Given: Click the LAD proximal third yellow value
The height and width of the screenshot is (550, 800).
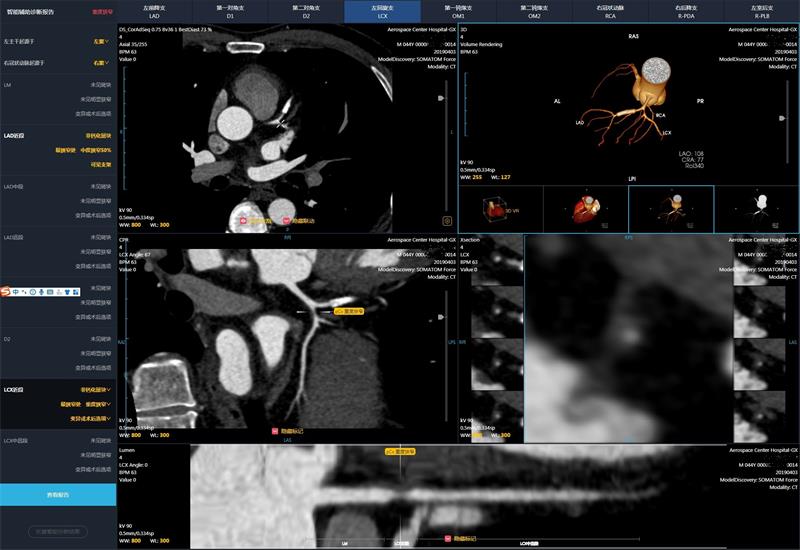Looking at the screenshot, I should click(101, 164).
